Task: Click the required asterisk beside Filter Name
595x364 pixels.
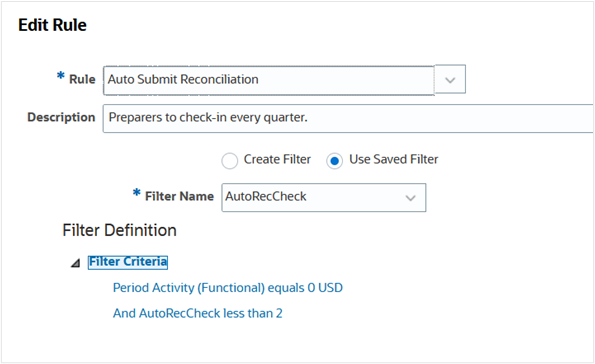Action: pyautogui.click(x=137, y=192)
